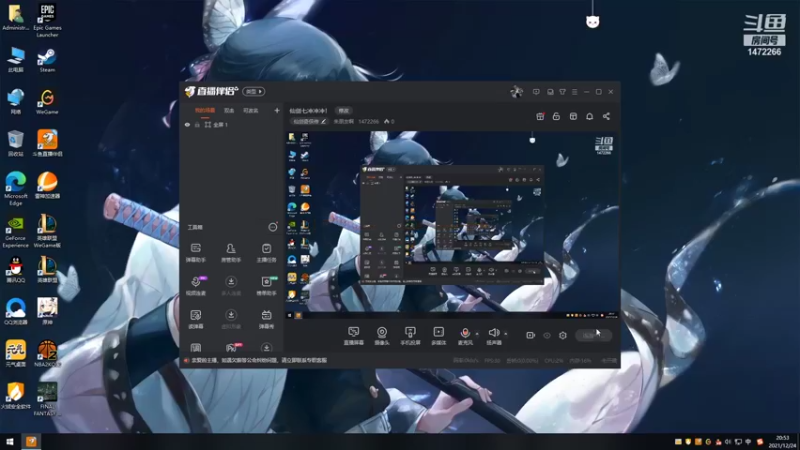Switch to the third scene tab
Viewport: 800px width, 450px height.
[251, 110]
